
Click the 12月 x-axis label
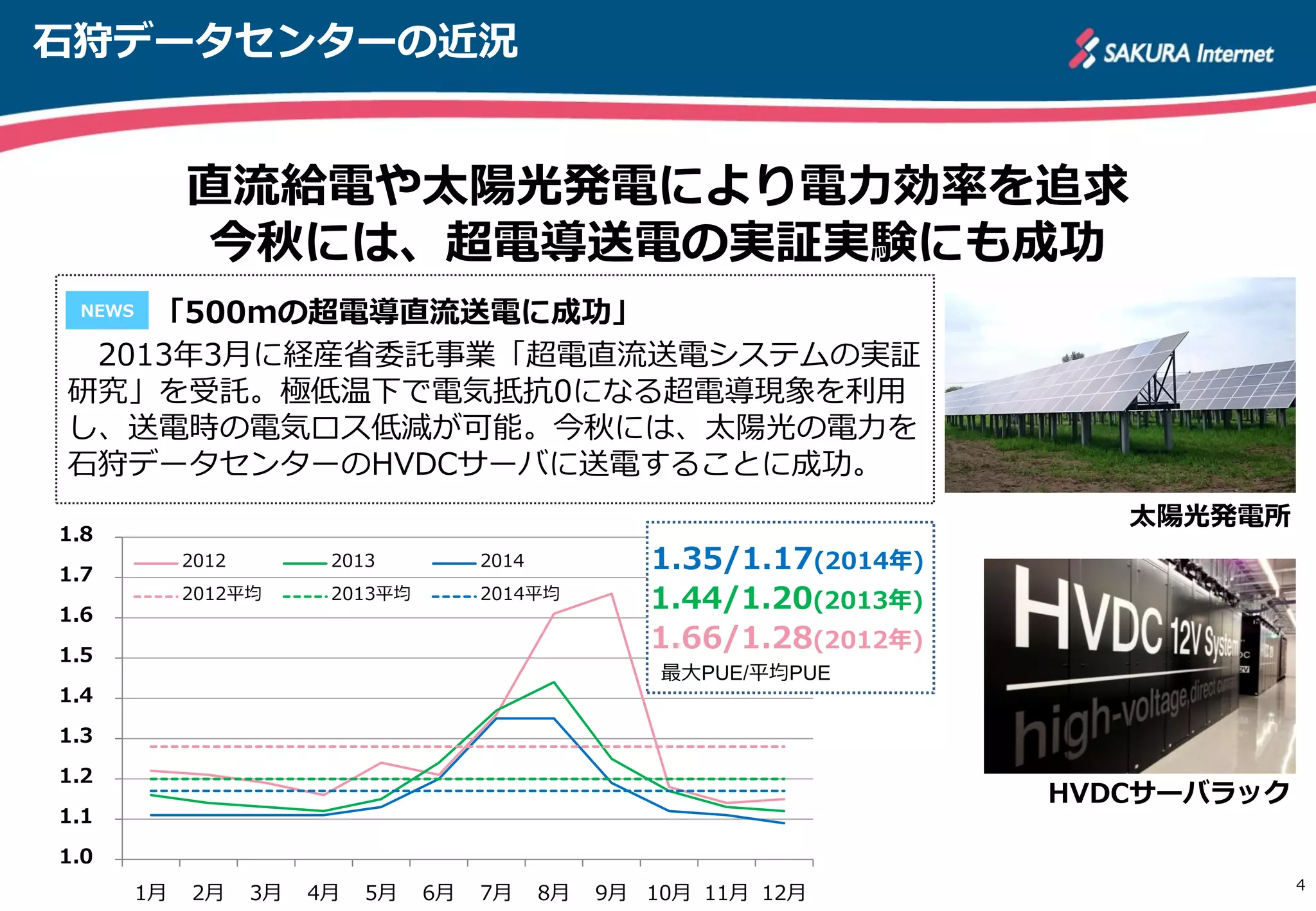(x=784, y=892)
